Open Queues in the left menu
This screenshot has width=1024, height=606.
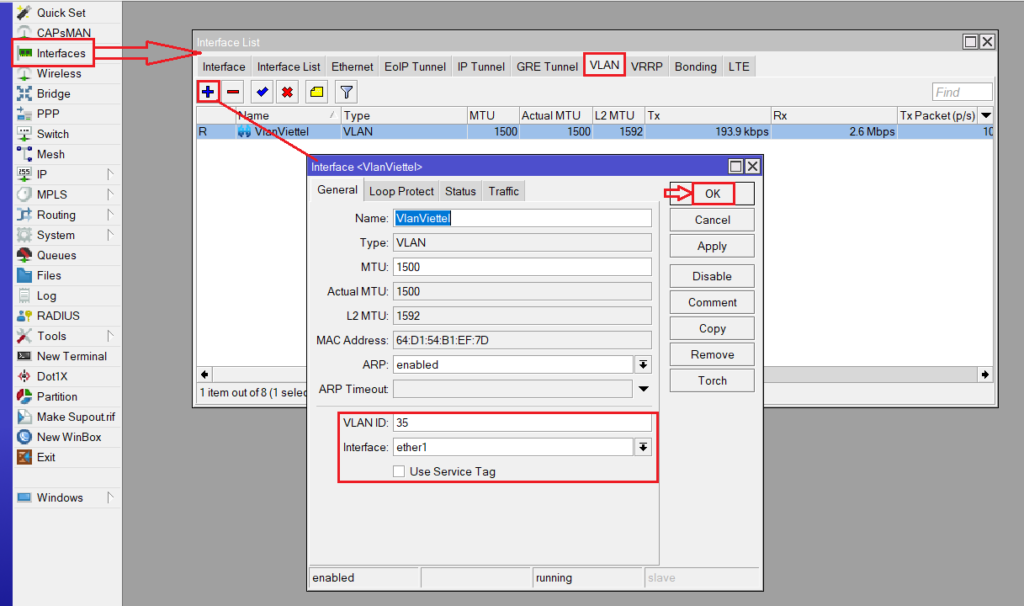56,255
